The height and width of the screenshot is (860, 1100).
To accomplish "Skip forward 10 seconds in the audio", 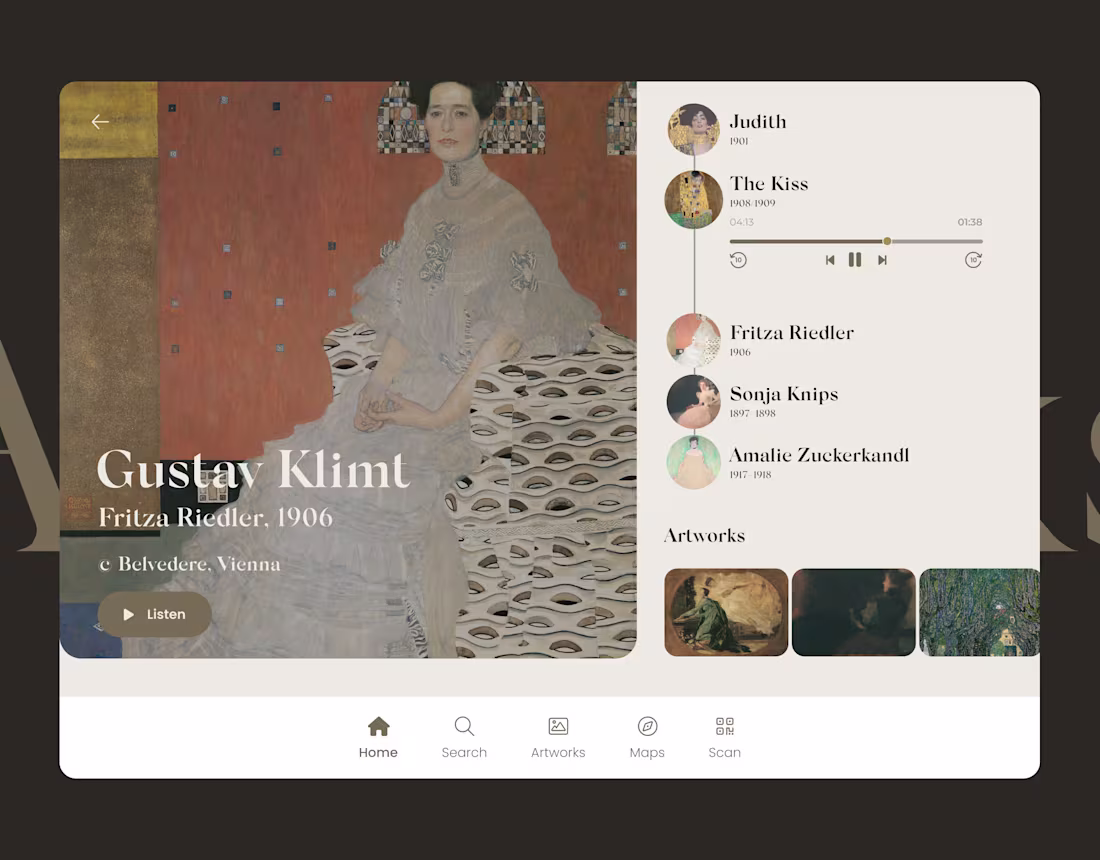I will click(x=973, y=260).
